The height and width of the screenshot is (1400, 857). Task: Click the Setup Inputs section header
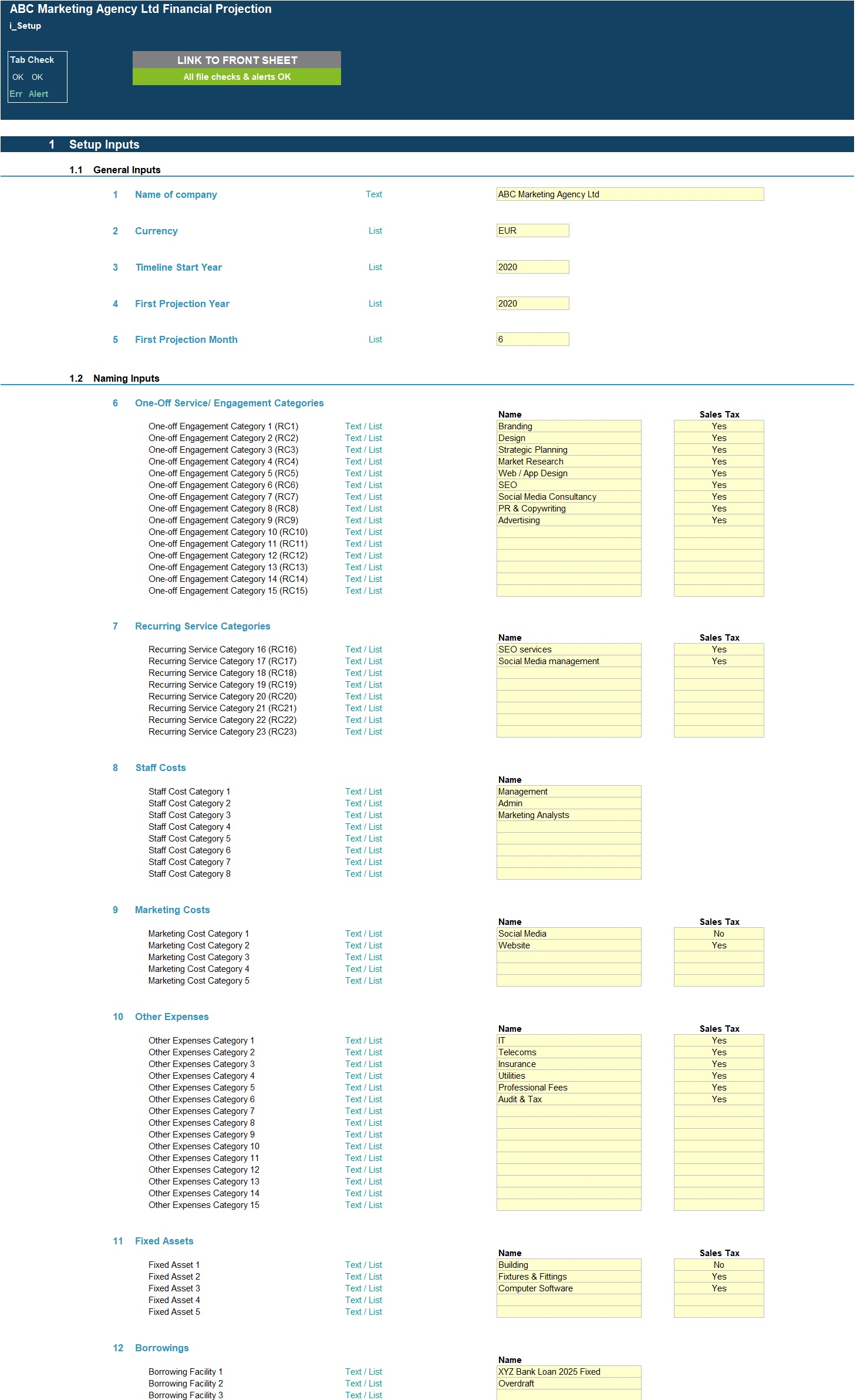point(104,144)
